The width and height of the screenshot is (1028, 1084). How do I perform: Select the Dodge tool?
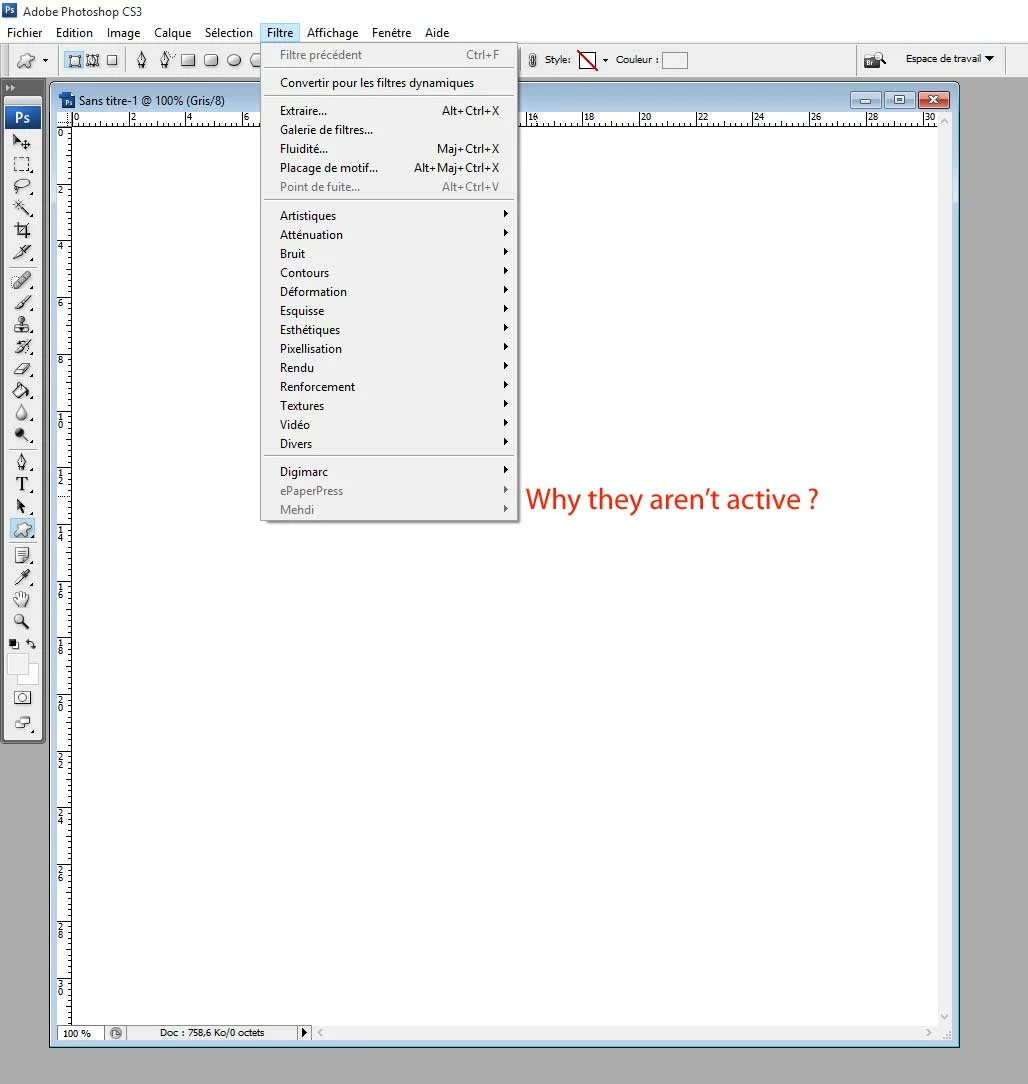(x=22, y=434)
